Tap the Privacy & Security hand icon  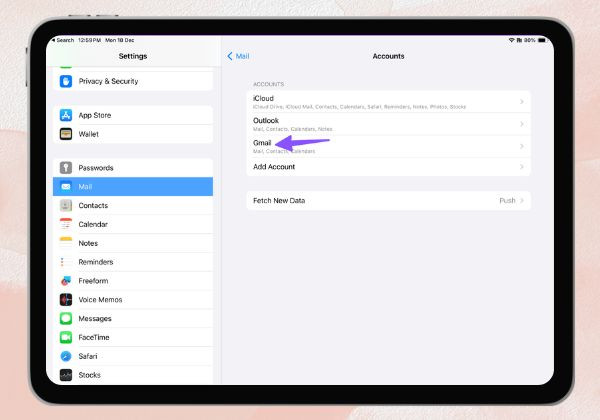pyautogui.click(x=66, y=81)
